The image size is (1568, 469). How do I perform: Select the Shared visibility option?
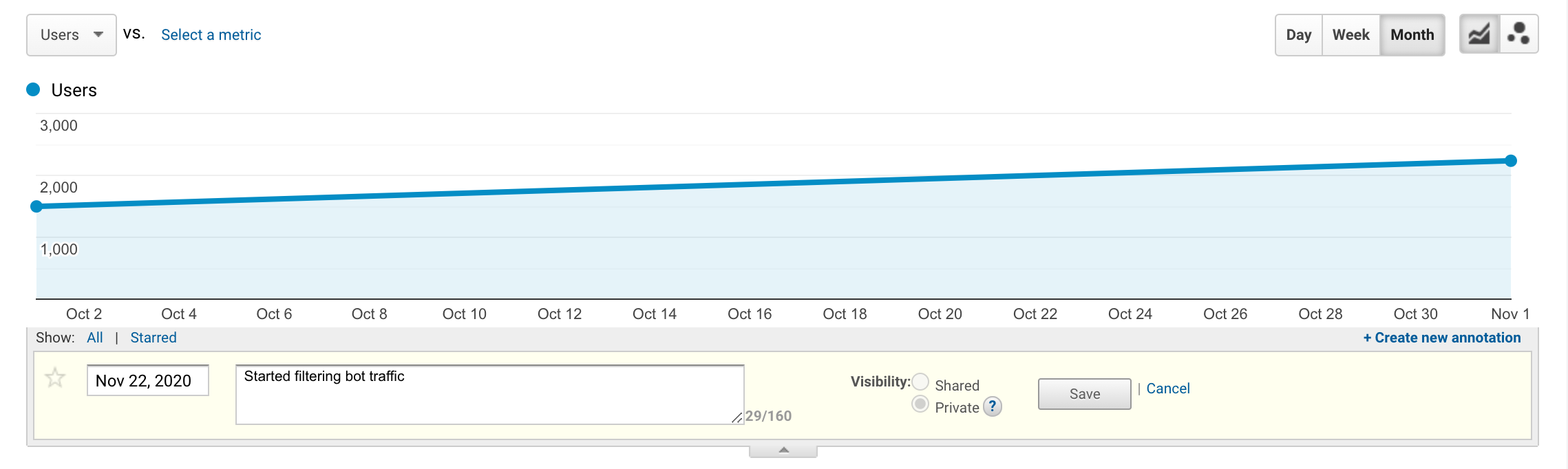tap(920, 382)
